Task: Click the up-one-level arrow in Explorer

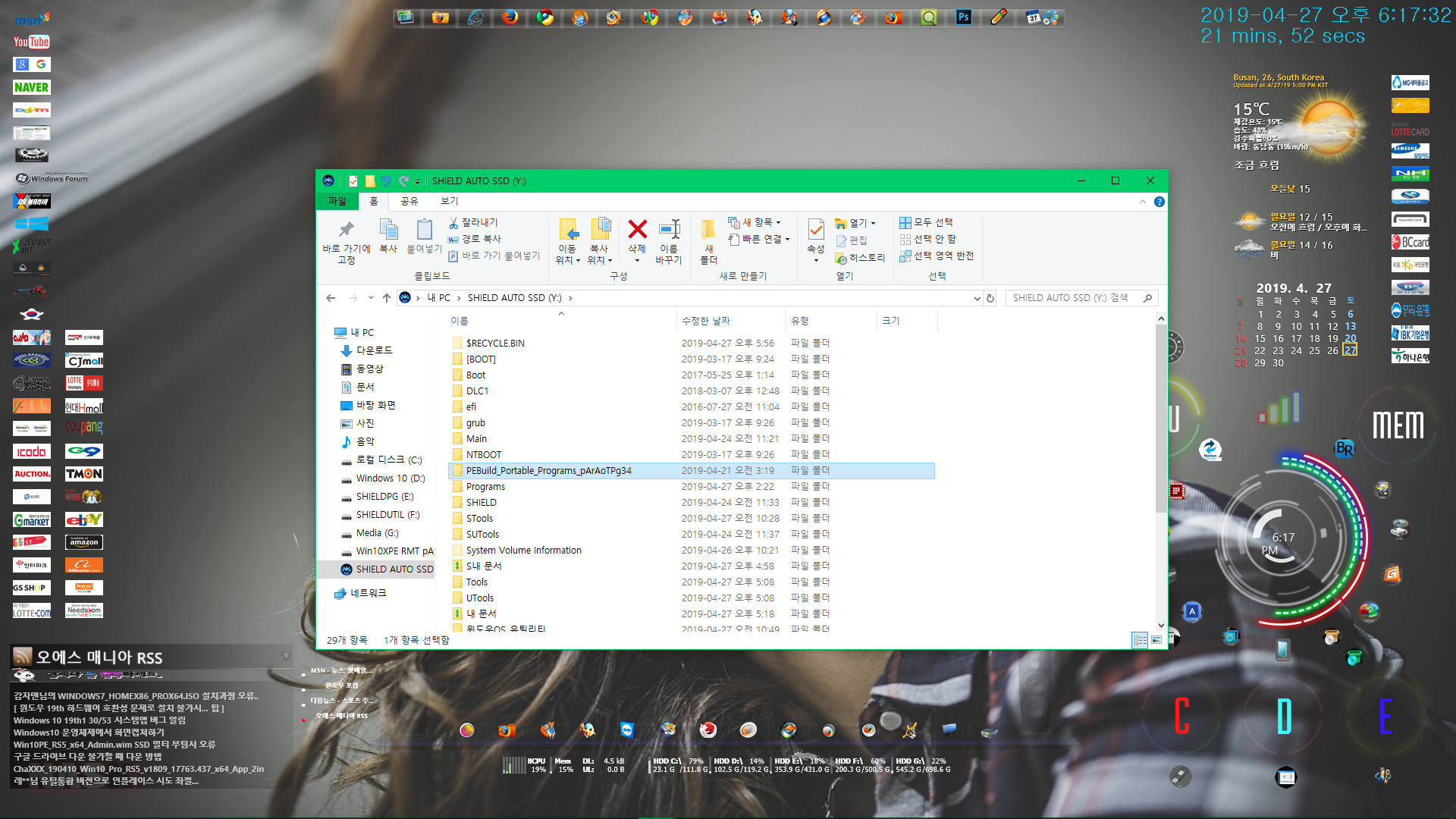Action: 387,298
